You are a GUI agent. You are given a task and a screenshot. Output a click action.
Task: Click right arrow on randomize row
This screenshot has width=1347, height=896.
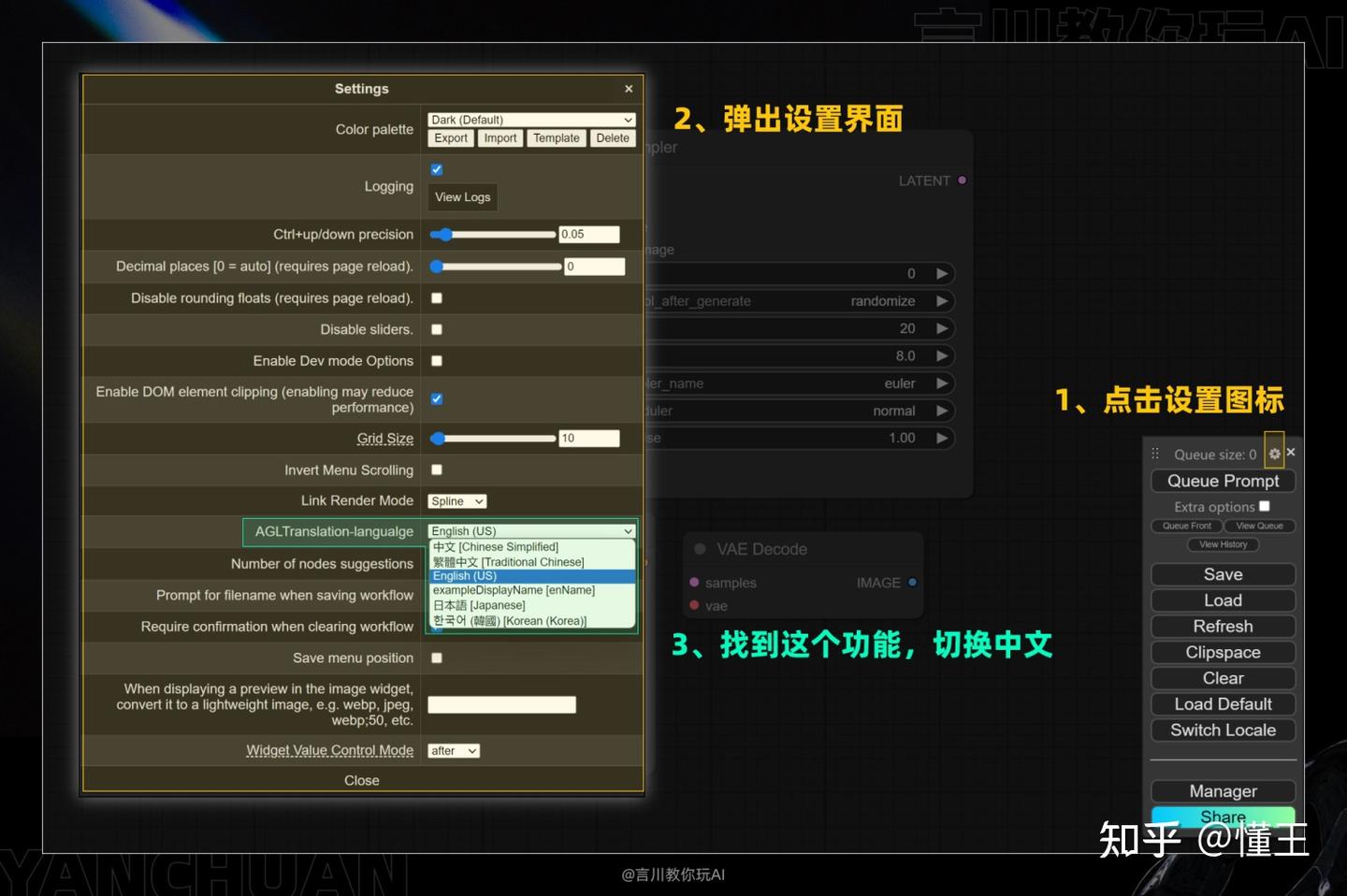coord(942,301)
